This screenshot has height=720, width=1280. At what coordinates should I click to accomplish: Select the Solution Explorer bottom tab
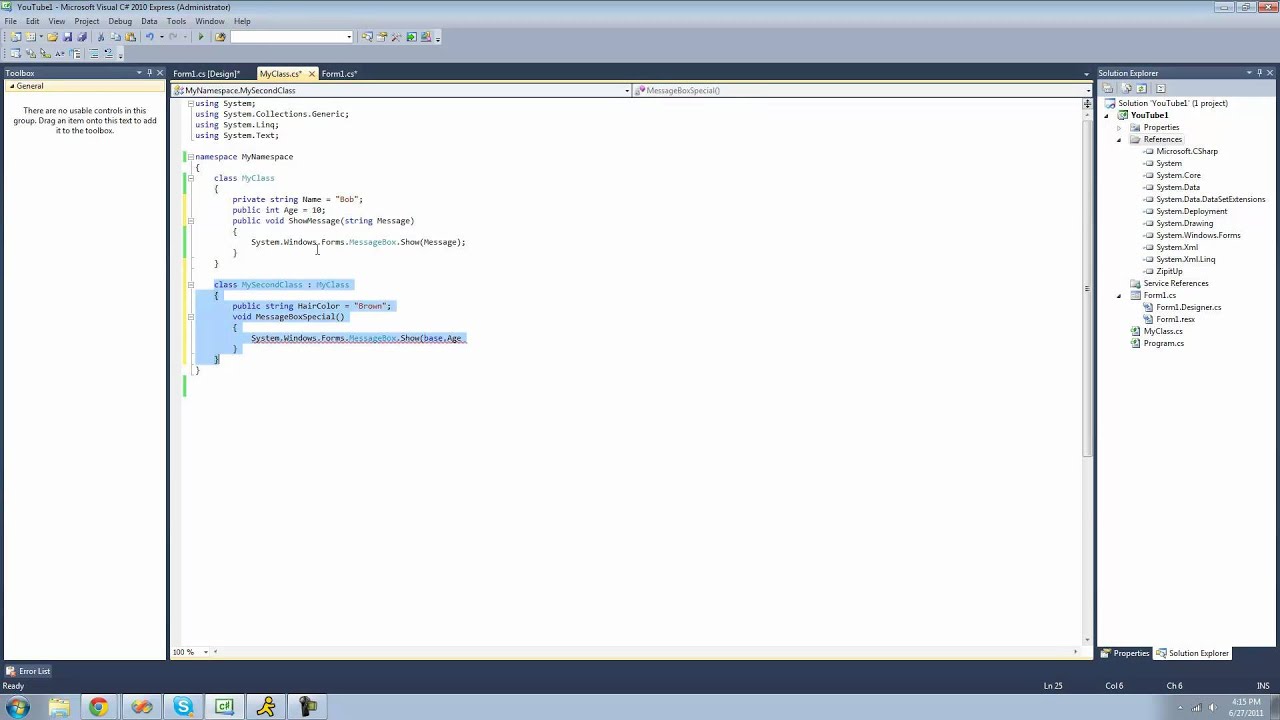tap(1192, 653)
